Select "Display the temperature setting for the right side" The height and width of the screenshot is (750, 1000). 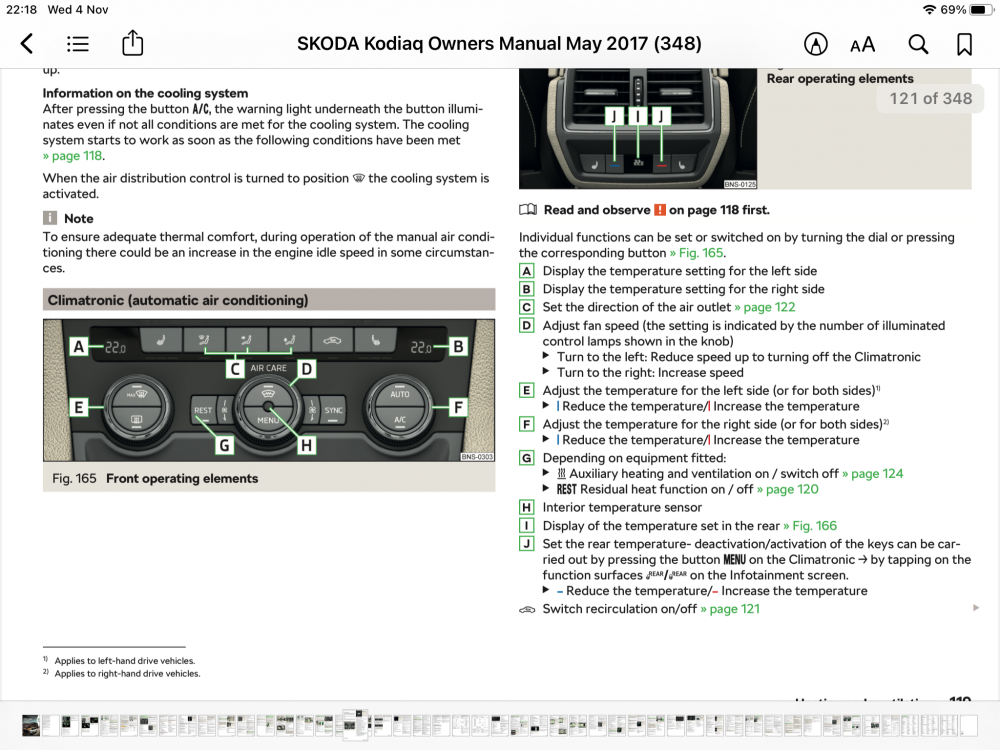point(683,289)
